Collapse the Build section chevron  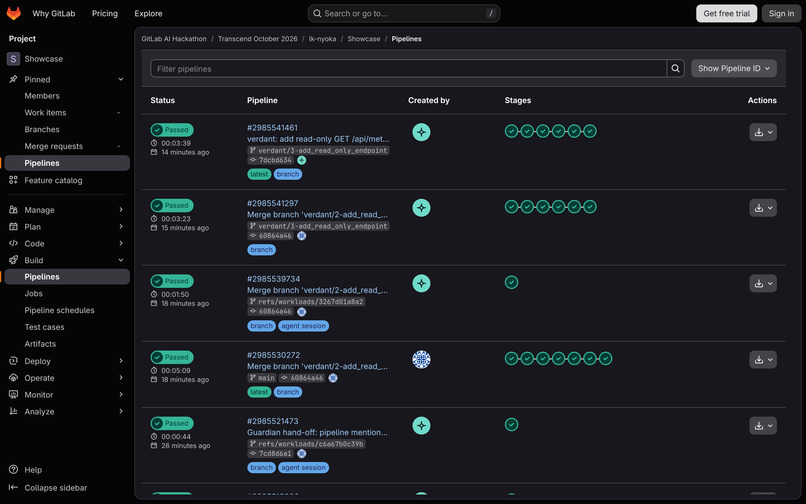point(121,260)
